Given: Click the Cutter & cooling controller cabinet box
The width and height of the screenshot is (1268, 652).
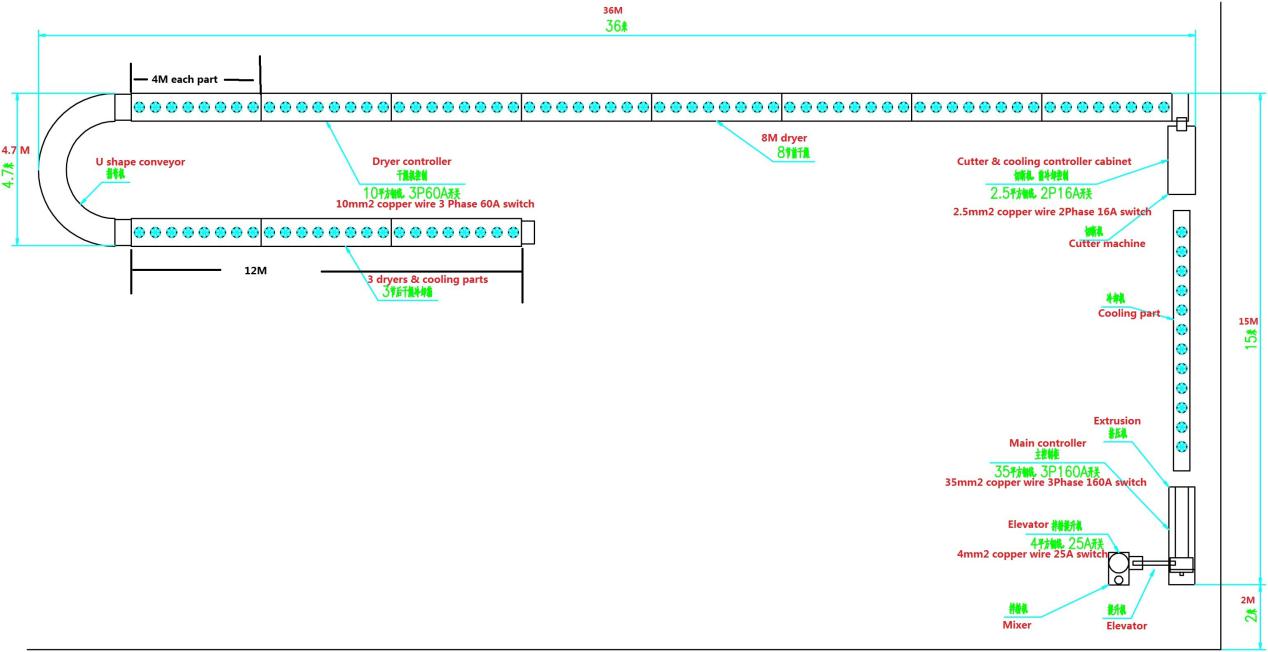Looking at the screenshot, I should point(1181,161).
